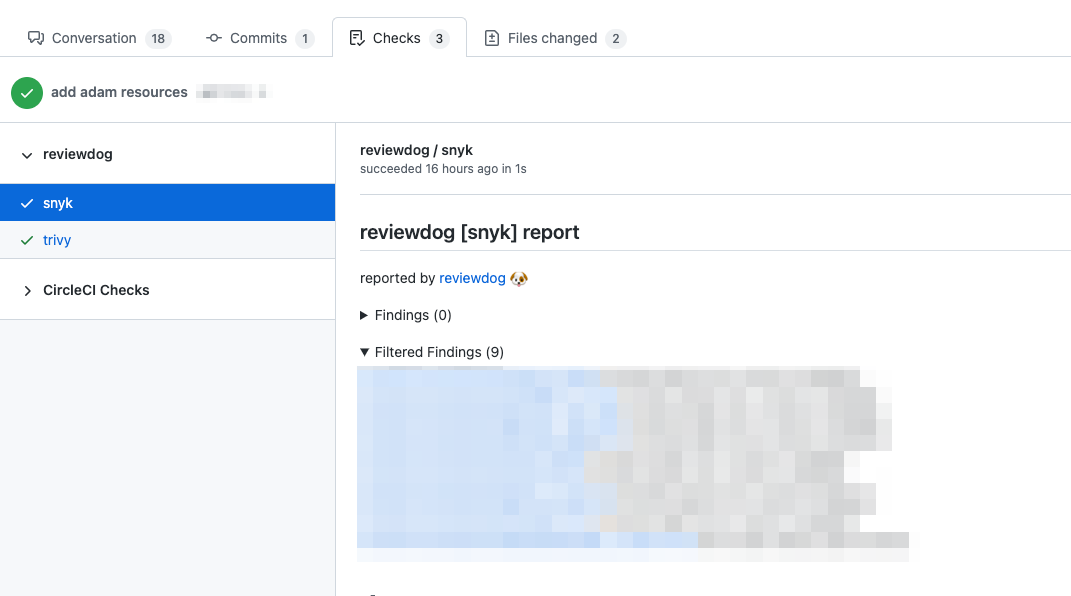This screenshot has height=596, width=1071.
Task: Open the Files changed tab
Action: coord(555,38)
